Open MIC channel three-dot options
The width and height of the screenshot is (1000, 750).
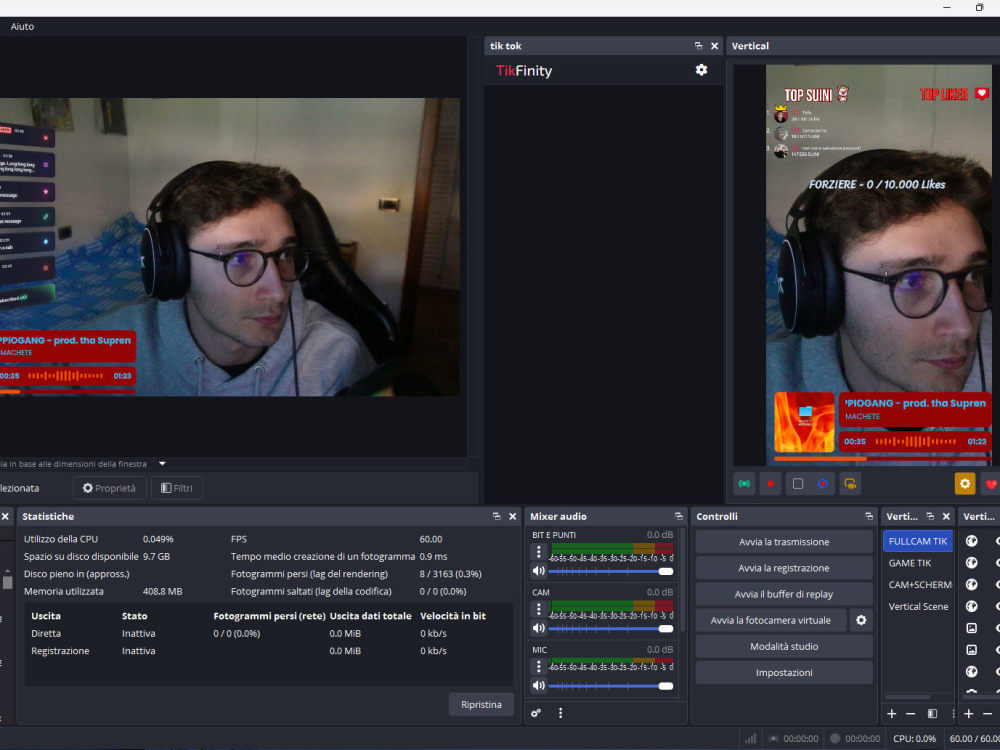coord(539,666)
